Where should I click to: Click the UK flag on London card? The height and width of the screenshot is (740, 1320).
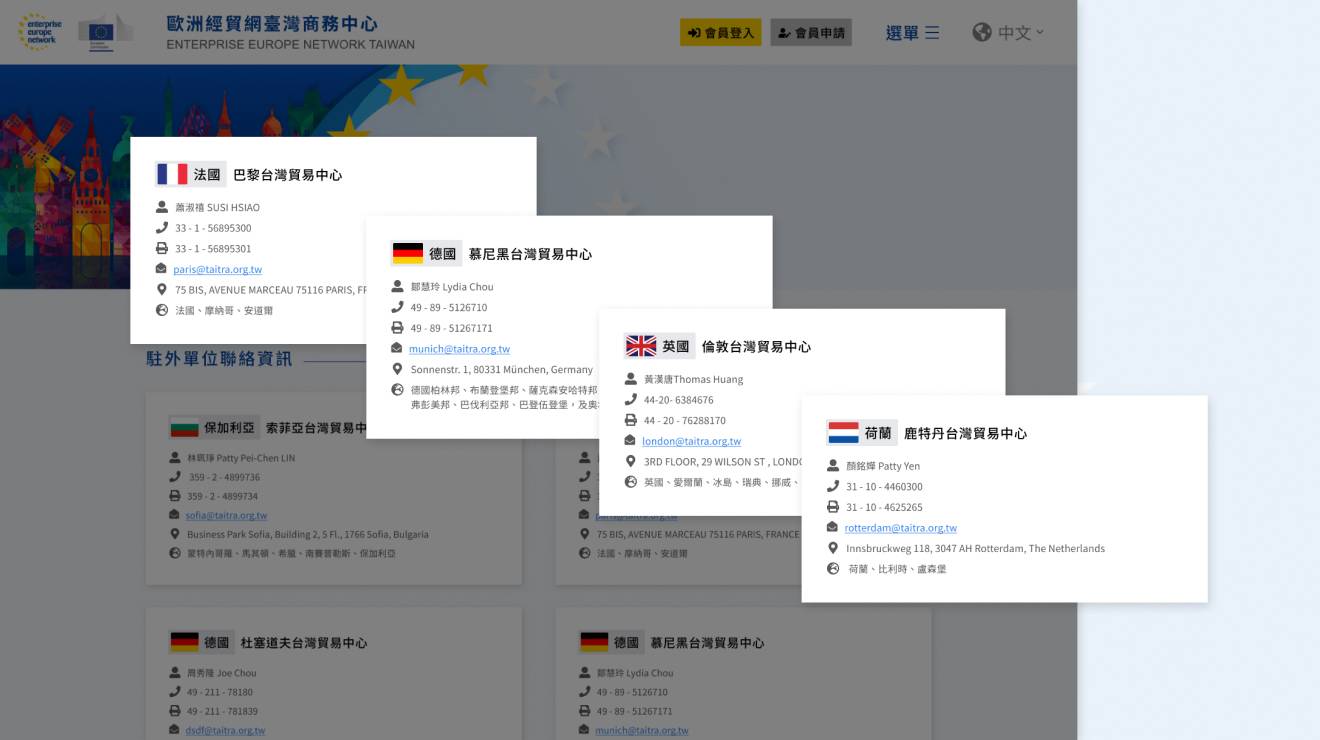641,346
